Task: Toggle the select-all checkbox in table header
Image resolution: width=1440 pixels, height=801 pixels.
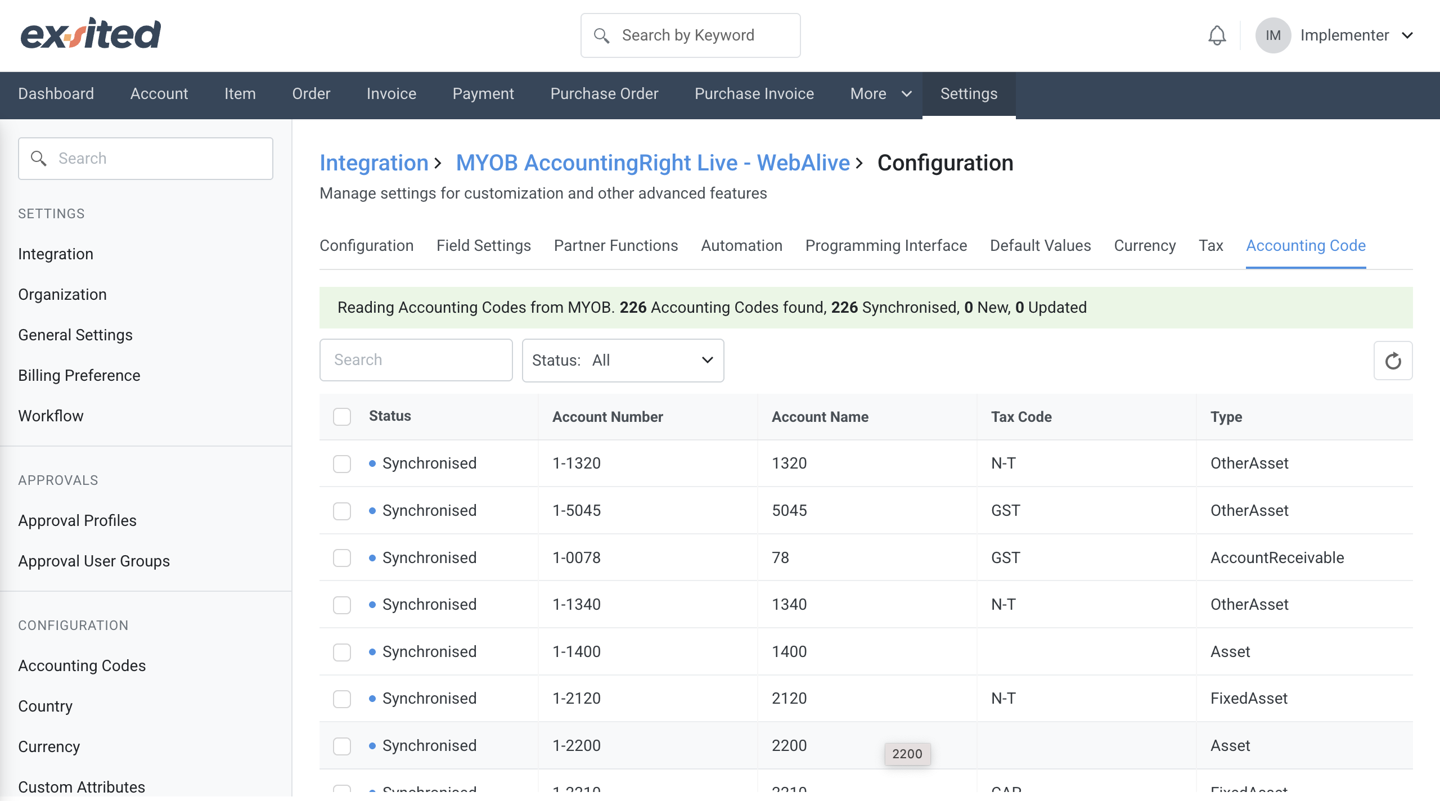Action: tap(342, 417)
